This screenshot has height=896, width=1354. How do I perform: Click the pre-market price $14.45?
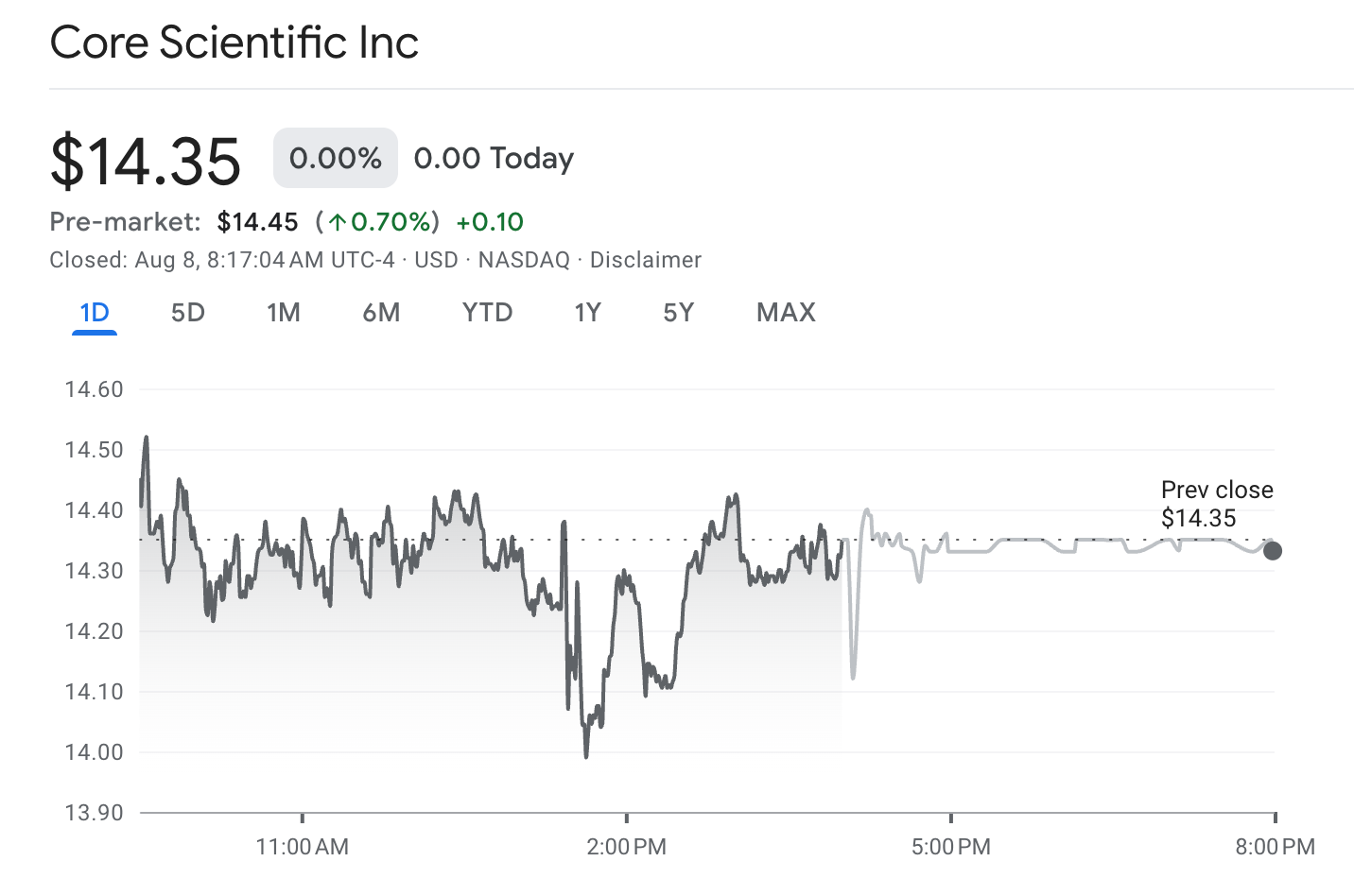point(257,221)
